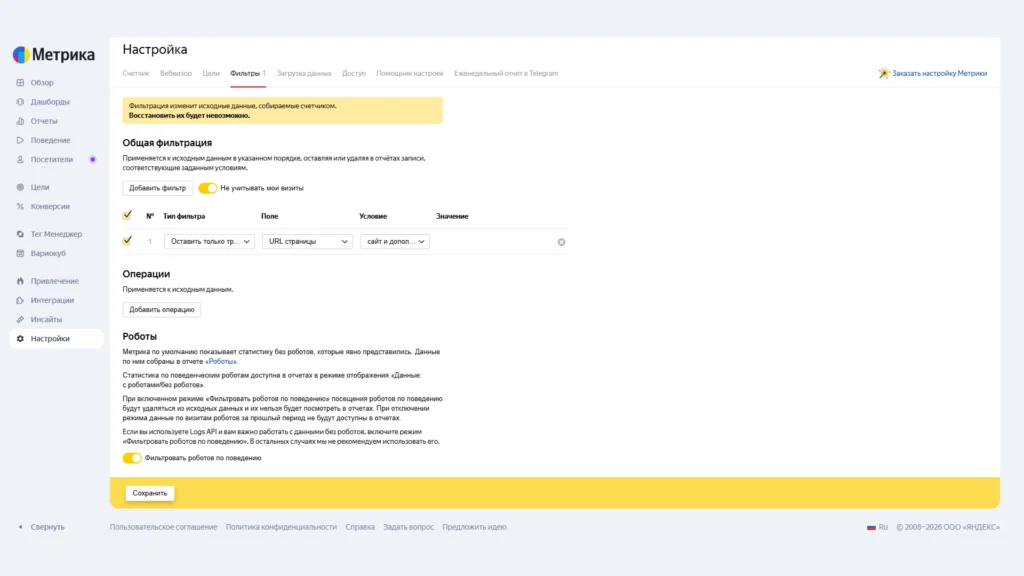Uncheck the filter row 1 checkbox
This screenshot has height=576, width=1024.
tap(127, 240)
